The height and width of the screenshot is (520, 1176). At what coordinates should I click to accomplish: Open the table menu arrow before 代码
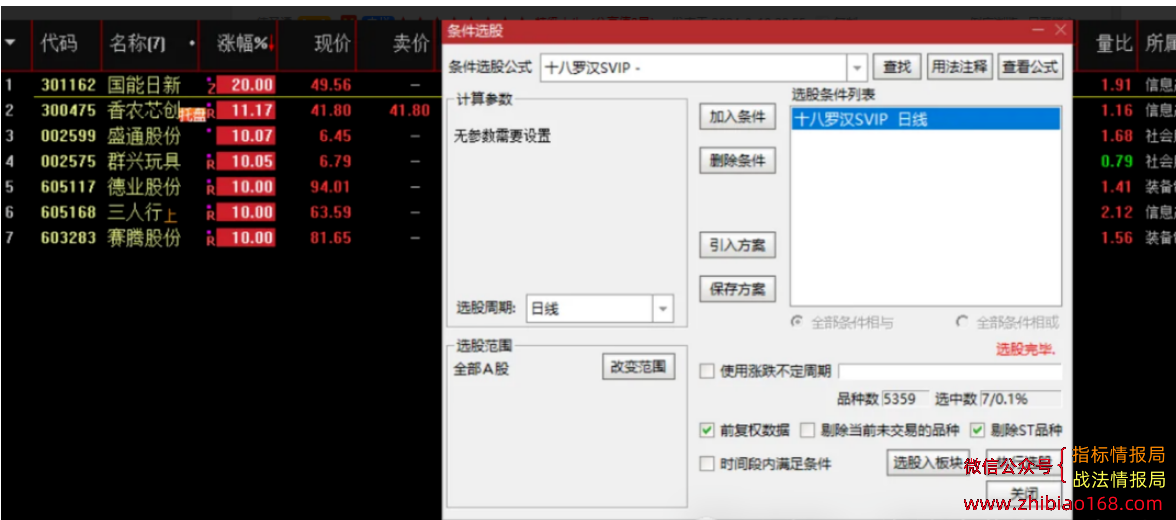pos(10,43)
